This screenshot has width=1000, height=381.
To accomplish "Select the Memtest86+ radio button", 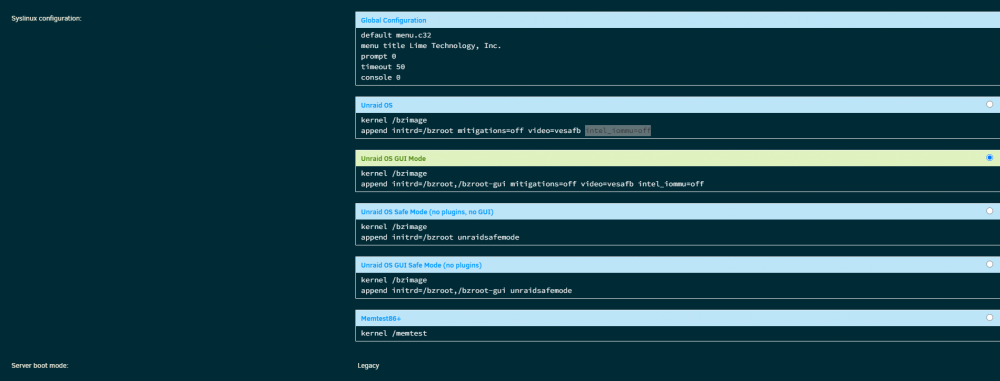I will click(x=989, y=317).
